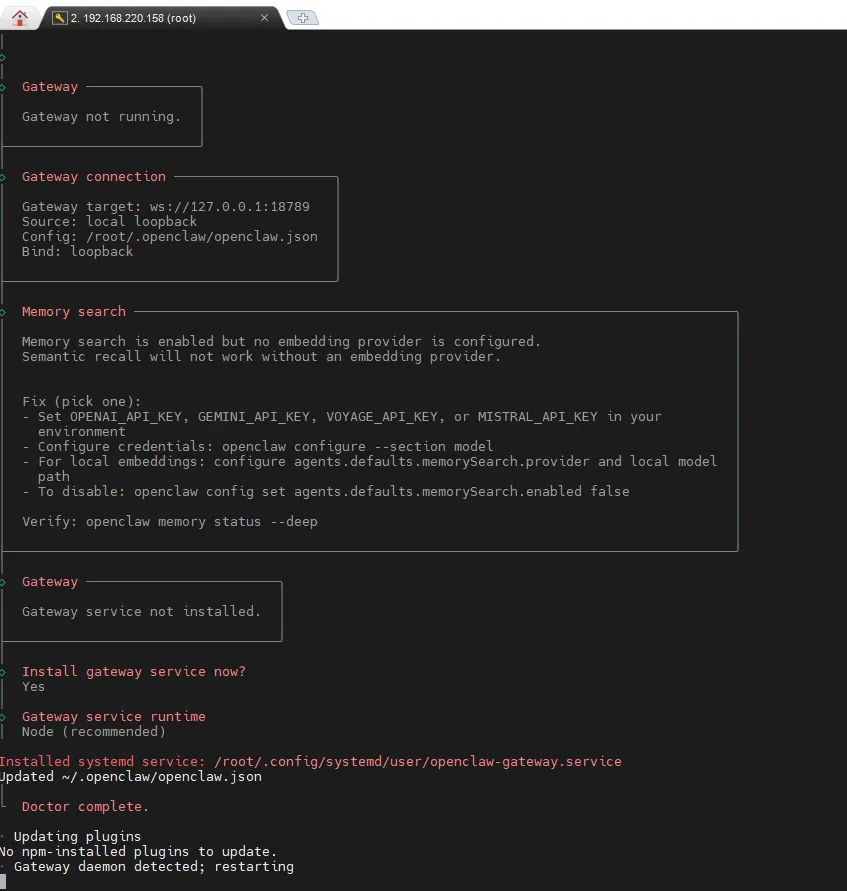847x891 pixels.
Task: Click 'Node (recommended)' runtime choice
Action: (94, 731)
